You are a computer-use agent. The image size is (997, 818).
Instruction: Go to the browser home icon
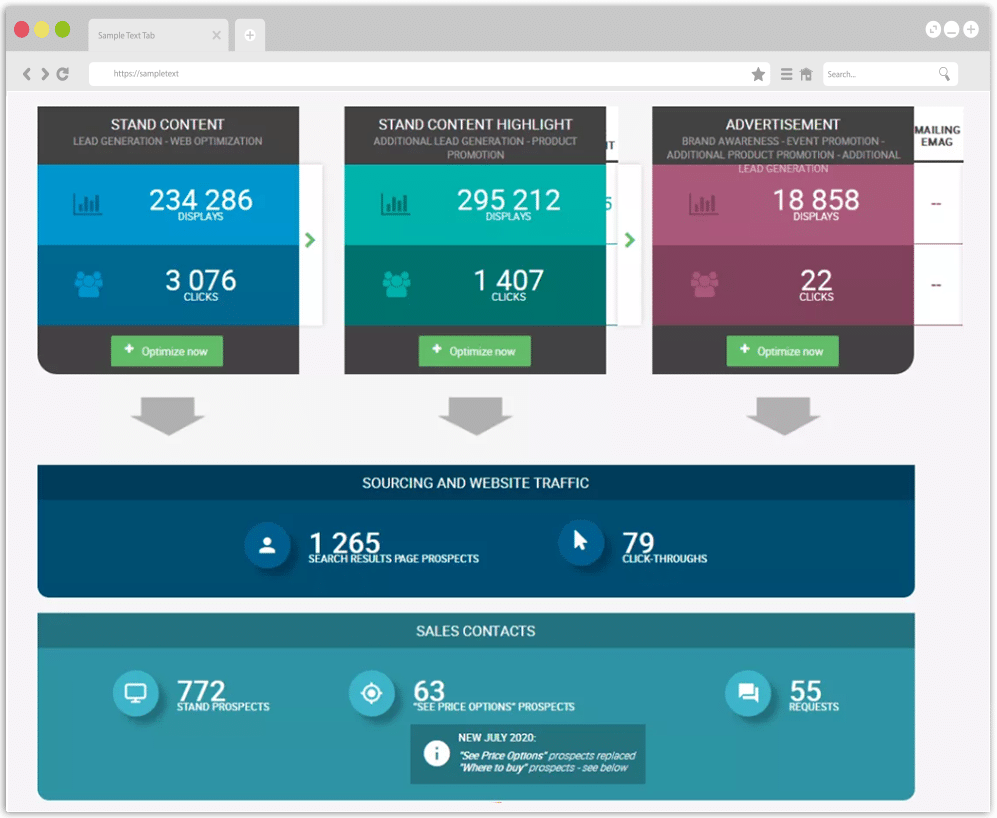(x=805, y=74)
